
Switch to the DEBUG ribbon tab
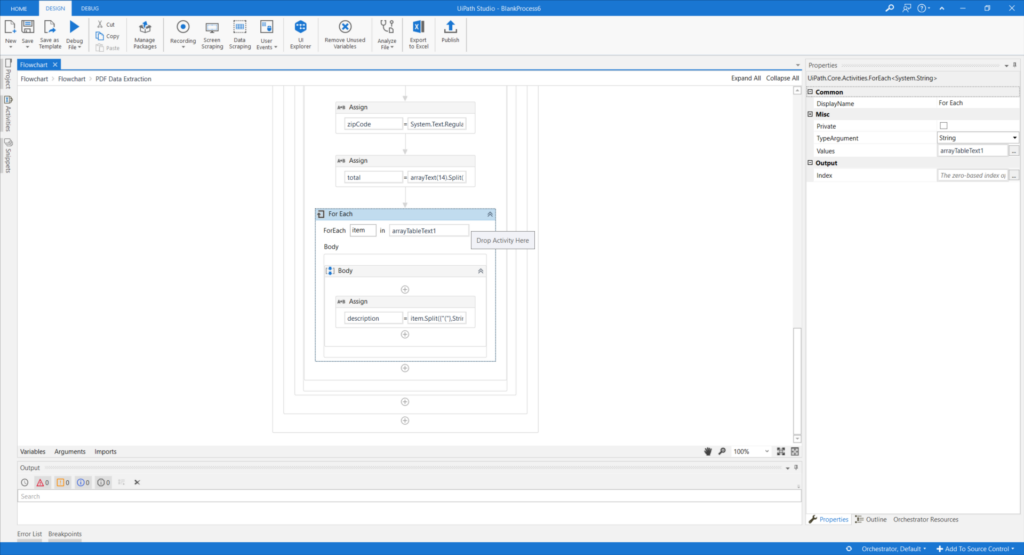[90, 8]
